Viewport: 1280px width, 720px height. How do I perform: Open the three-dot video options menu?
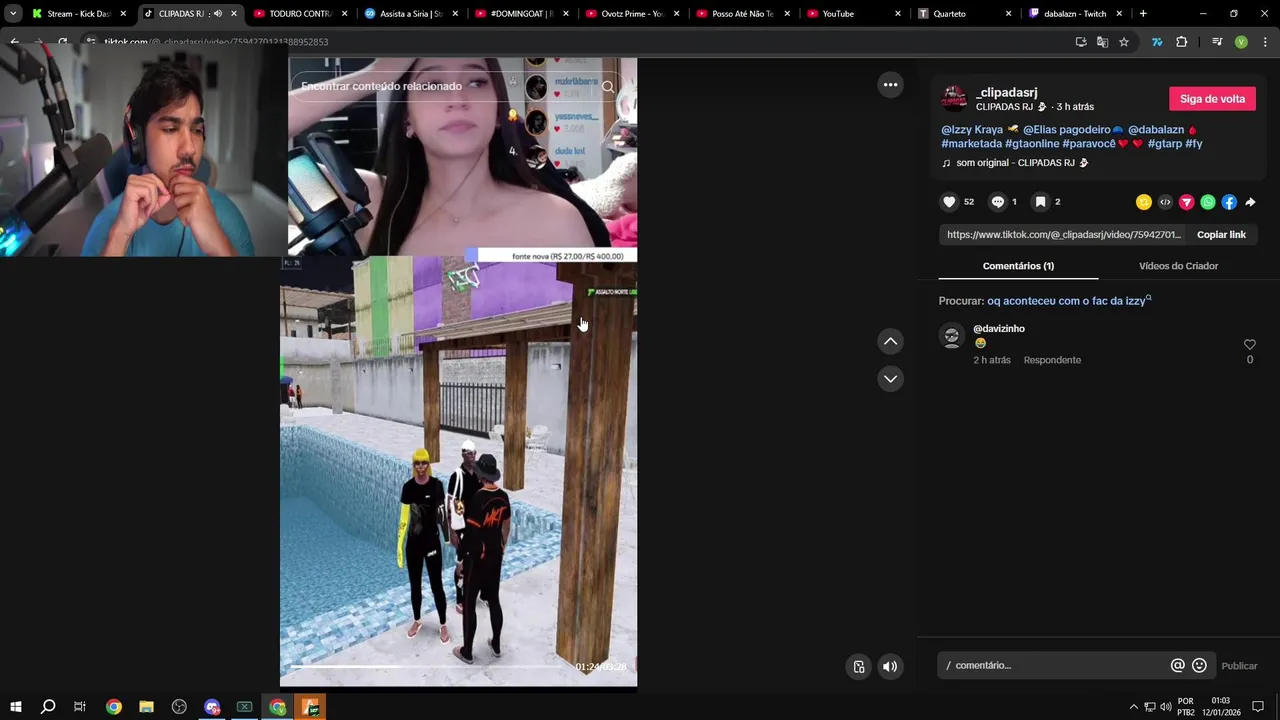[x=890, y=85]
